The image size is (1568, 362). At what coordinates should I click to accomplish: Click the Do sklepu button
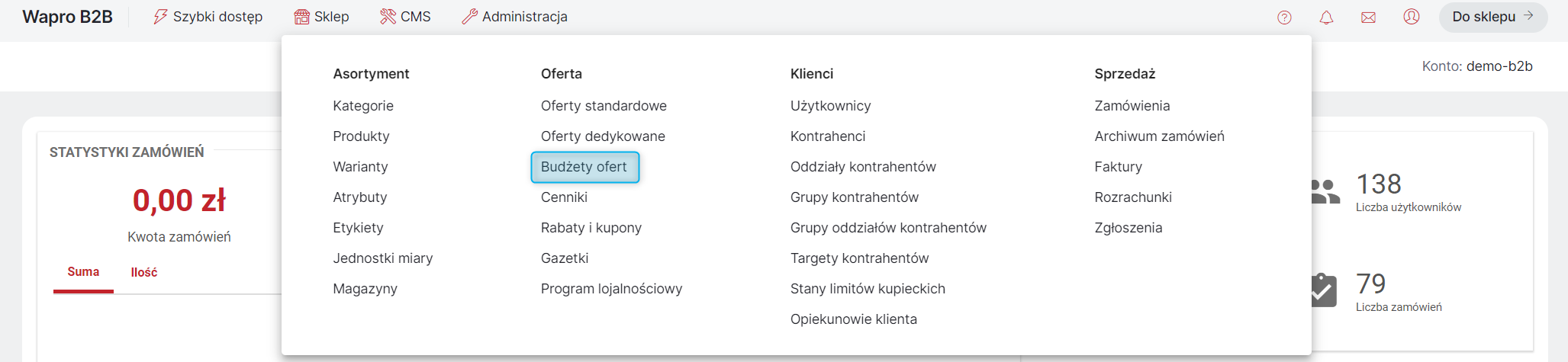coord(1493,17)
